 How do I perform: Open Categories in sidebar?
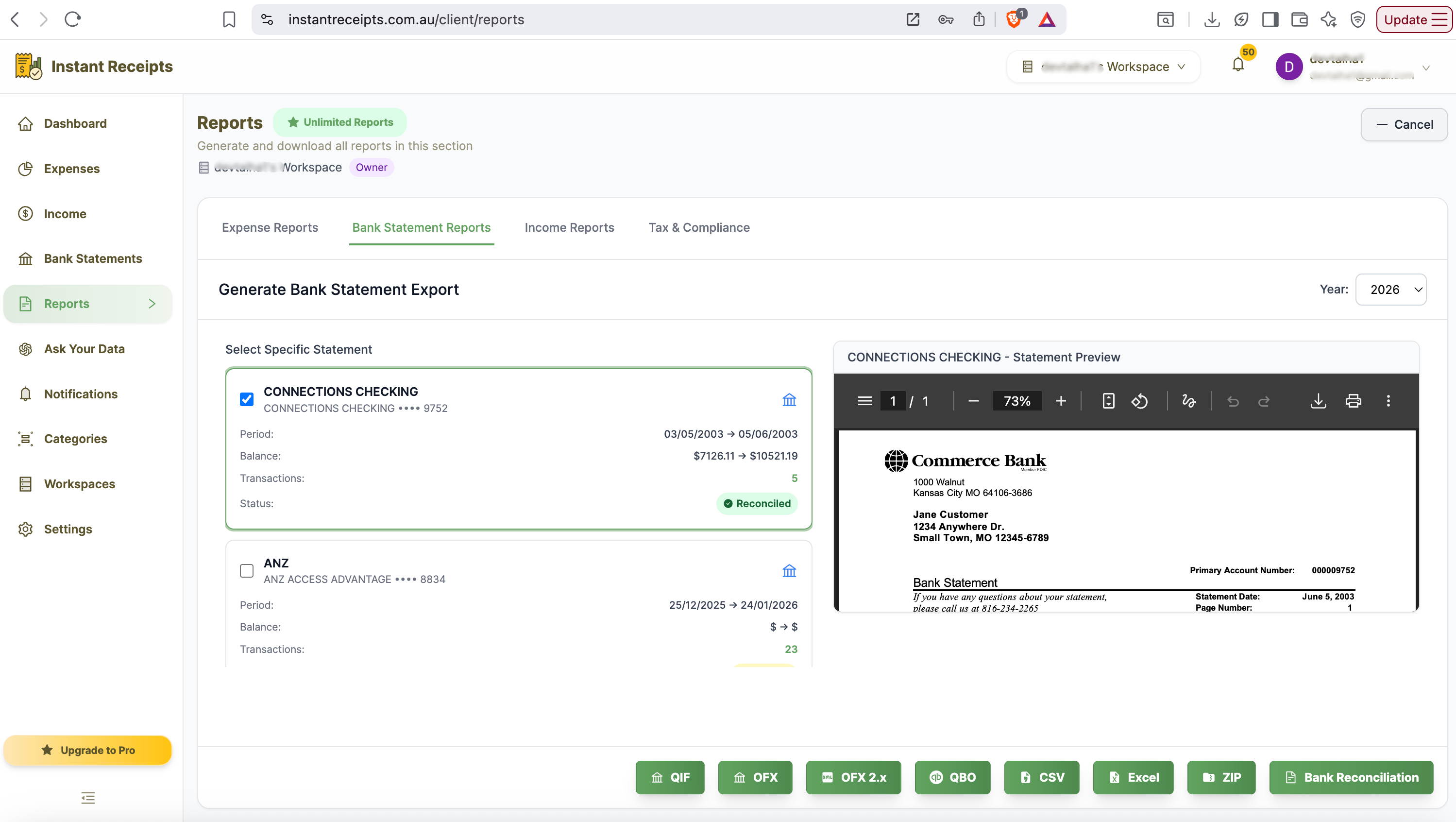point(87,439)
